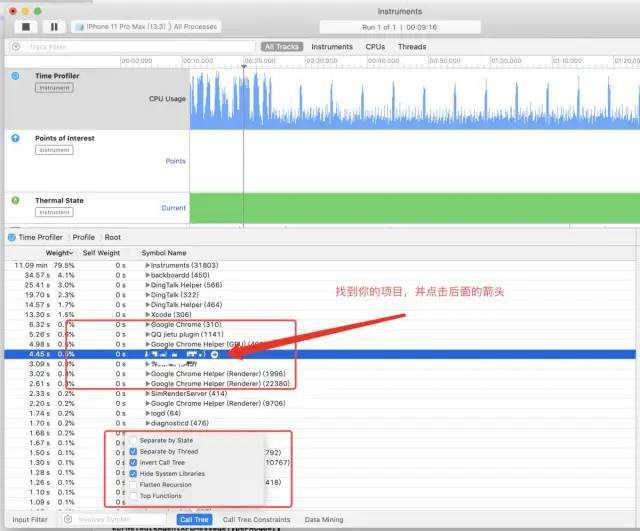
Task: Enable the Separate by State checkbox
Action: 133,440
